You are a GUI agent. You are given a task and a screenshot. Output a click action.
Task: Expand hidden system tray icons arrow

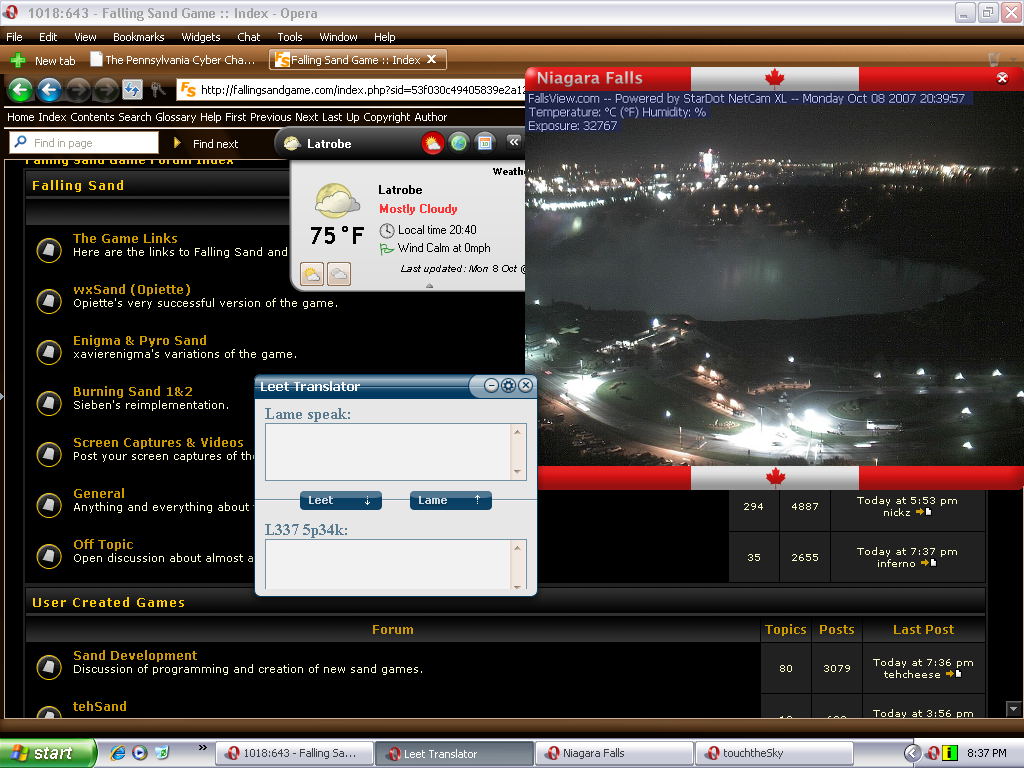coord(912,754)
